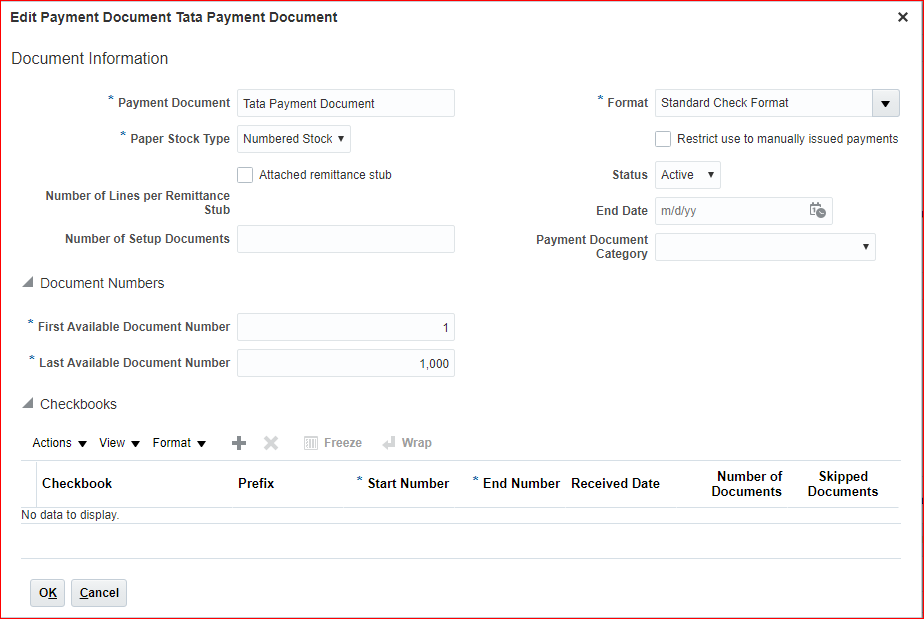
Task: Click the plus icon to add a checkbook row
Action: tap(238, 443)
